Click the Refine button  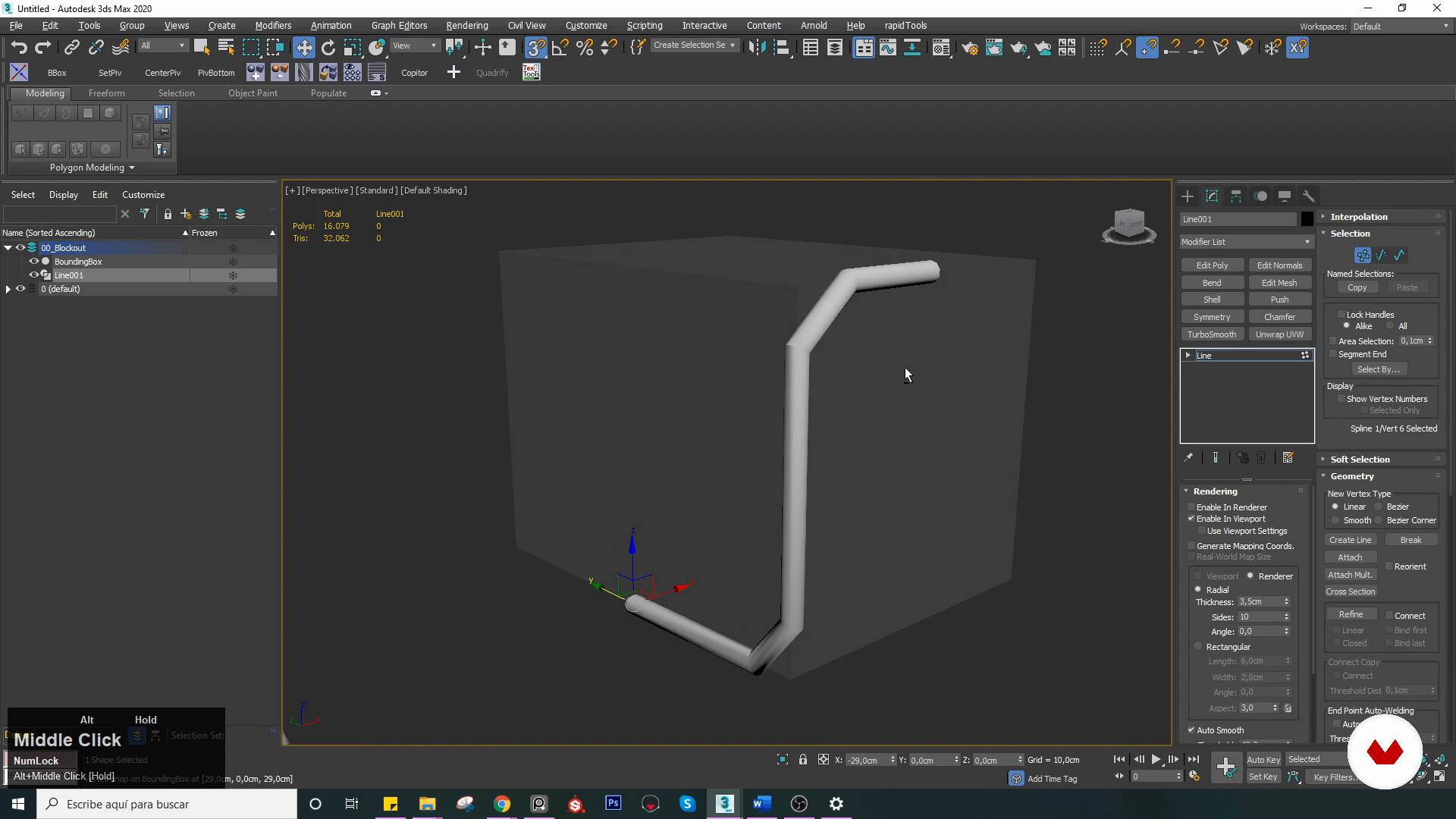click(1351, 614)
